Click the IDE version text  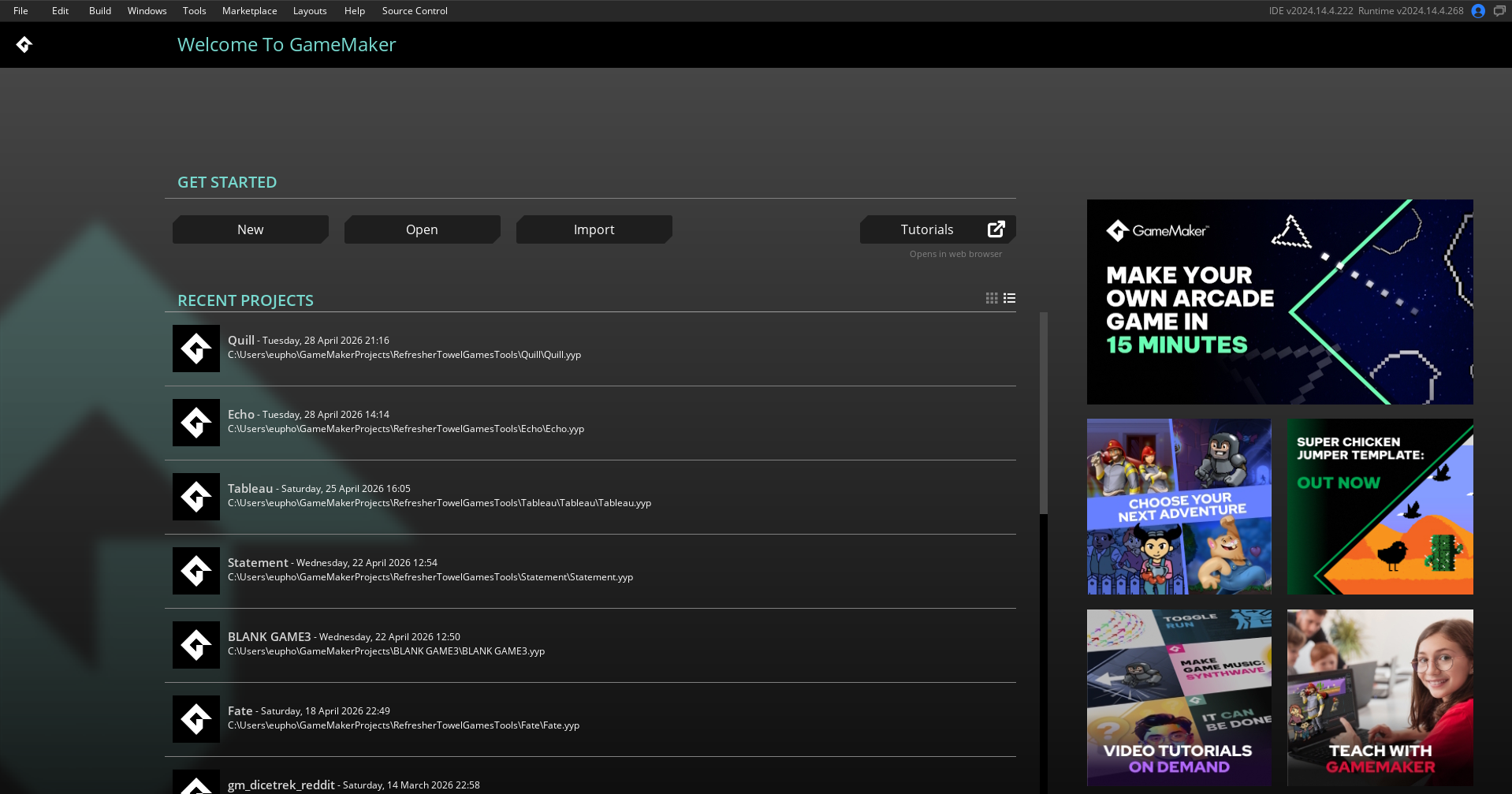click(x=1311, y=11)
